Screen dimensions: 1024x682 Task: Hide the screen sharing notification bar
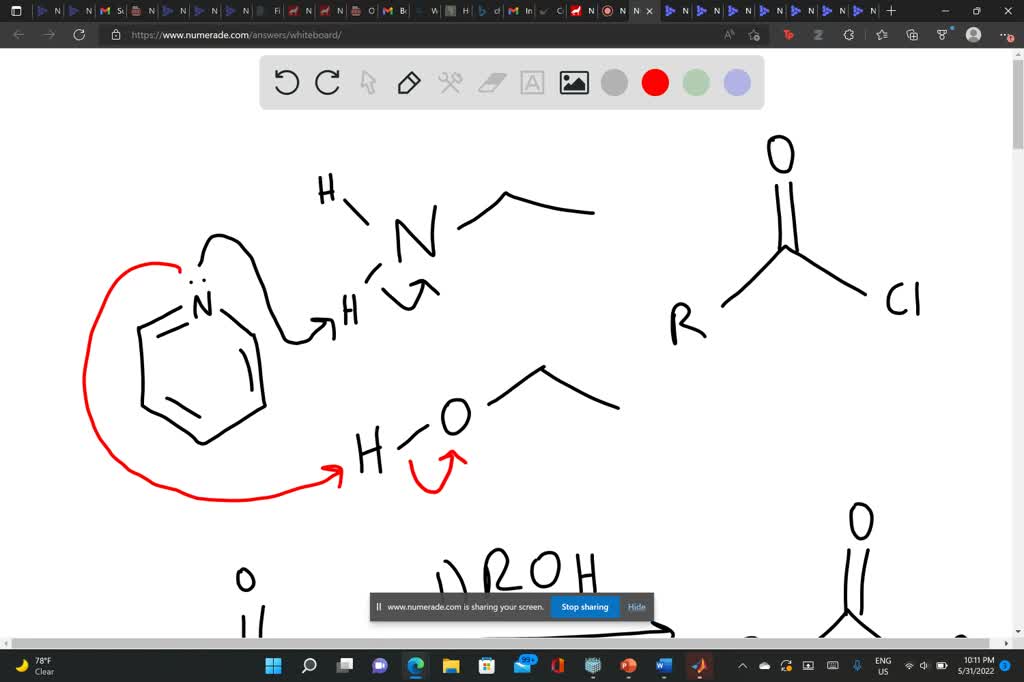coord(636,606)
